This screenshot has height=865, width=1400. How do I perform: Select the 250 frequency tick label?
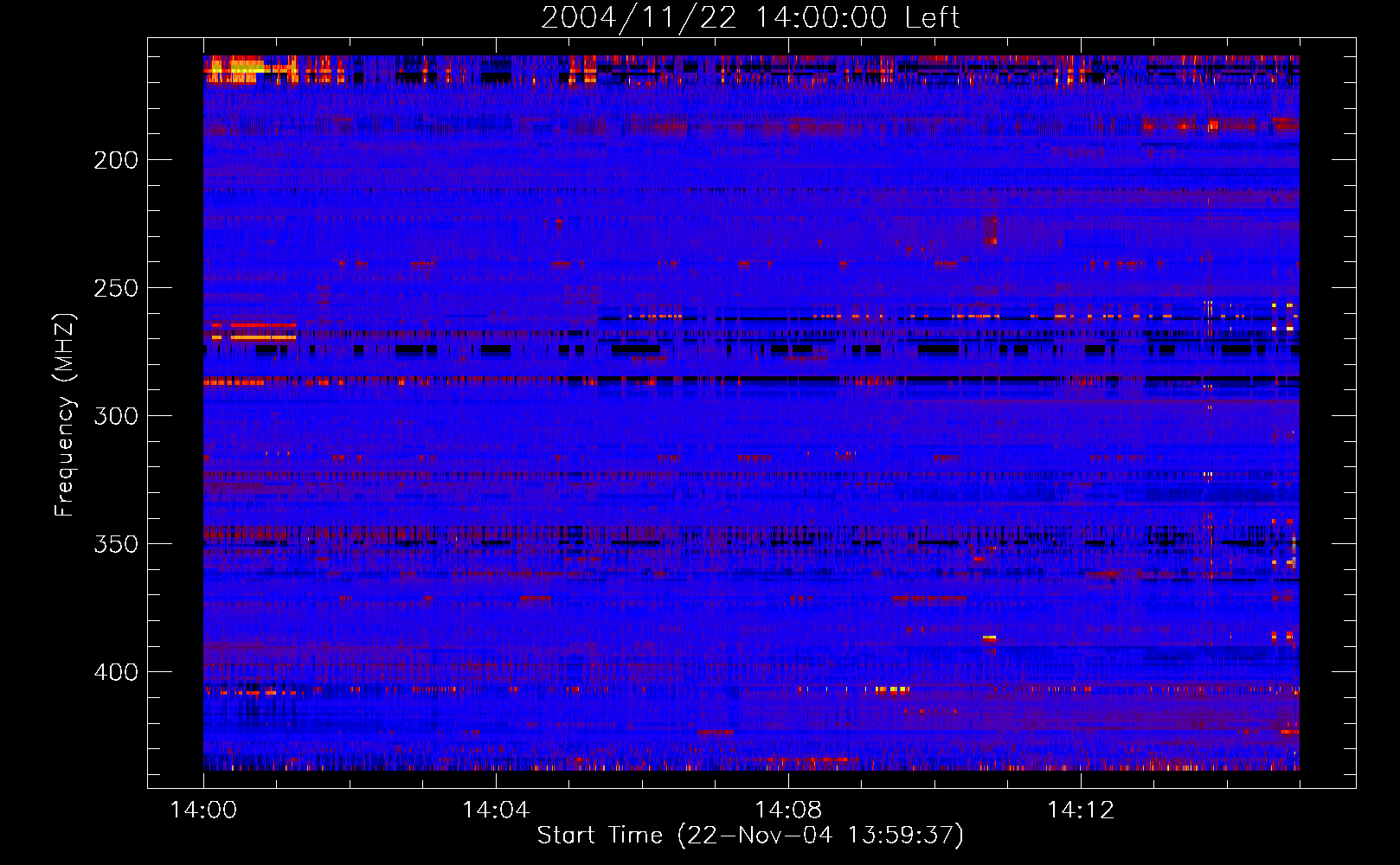116,288
